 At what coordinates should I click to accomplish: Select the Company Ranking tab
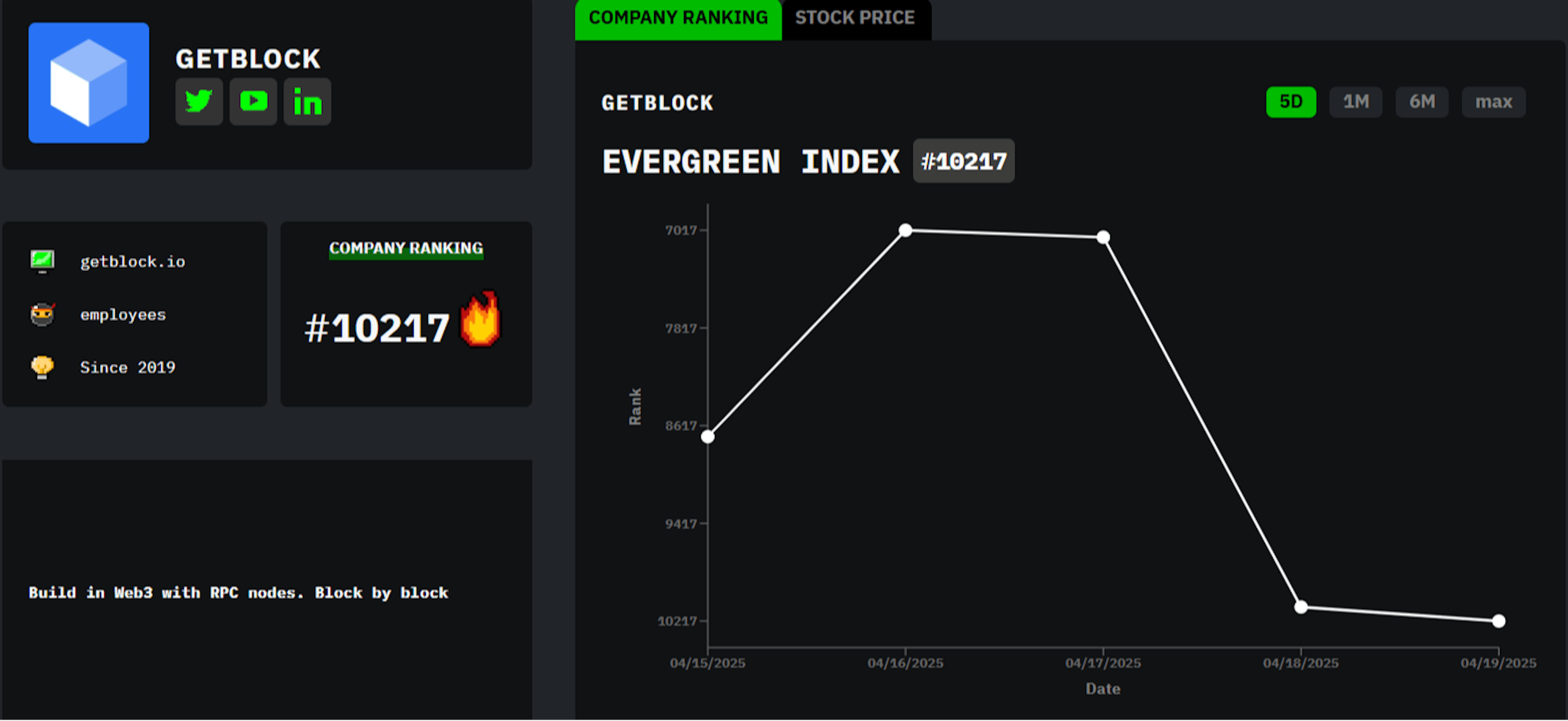678,18
